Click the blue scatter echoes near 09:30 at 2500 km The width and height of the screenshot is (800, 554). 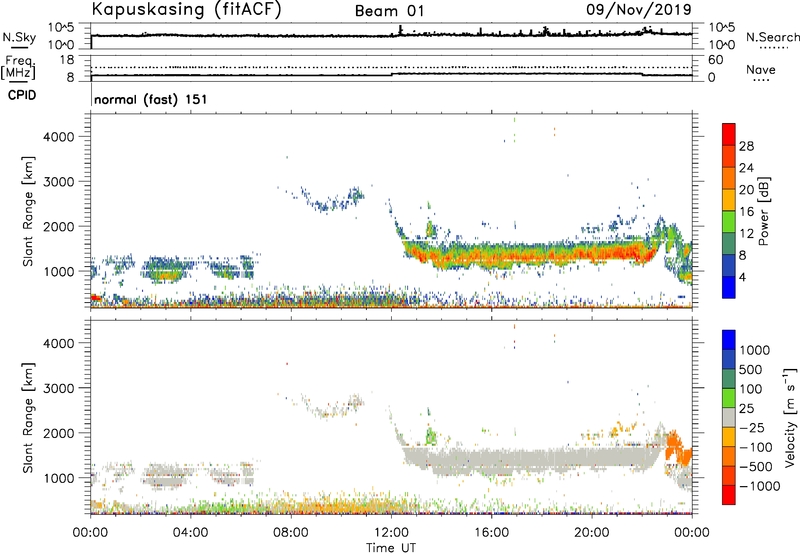(x=327, y=205)
